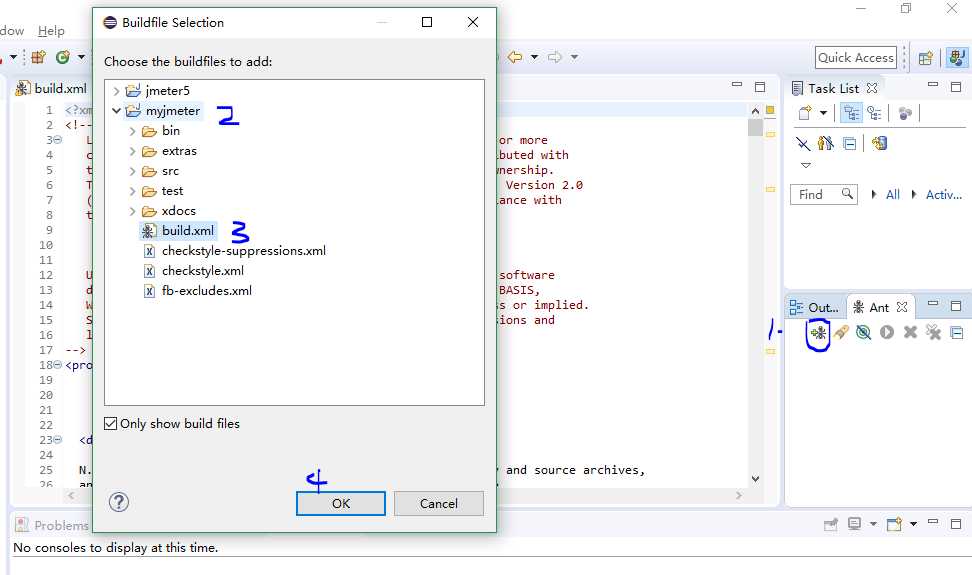Select build.xml in the buildfile tree
Image resolution: width=972 pixels, height=575 pixels.
coord(187,231)
